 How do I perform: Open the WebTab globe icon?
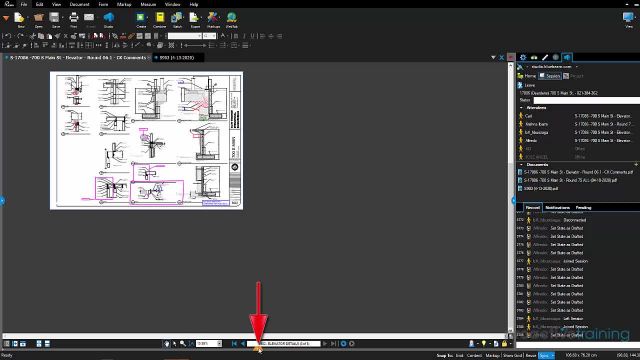[231, 18]
